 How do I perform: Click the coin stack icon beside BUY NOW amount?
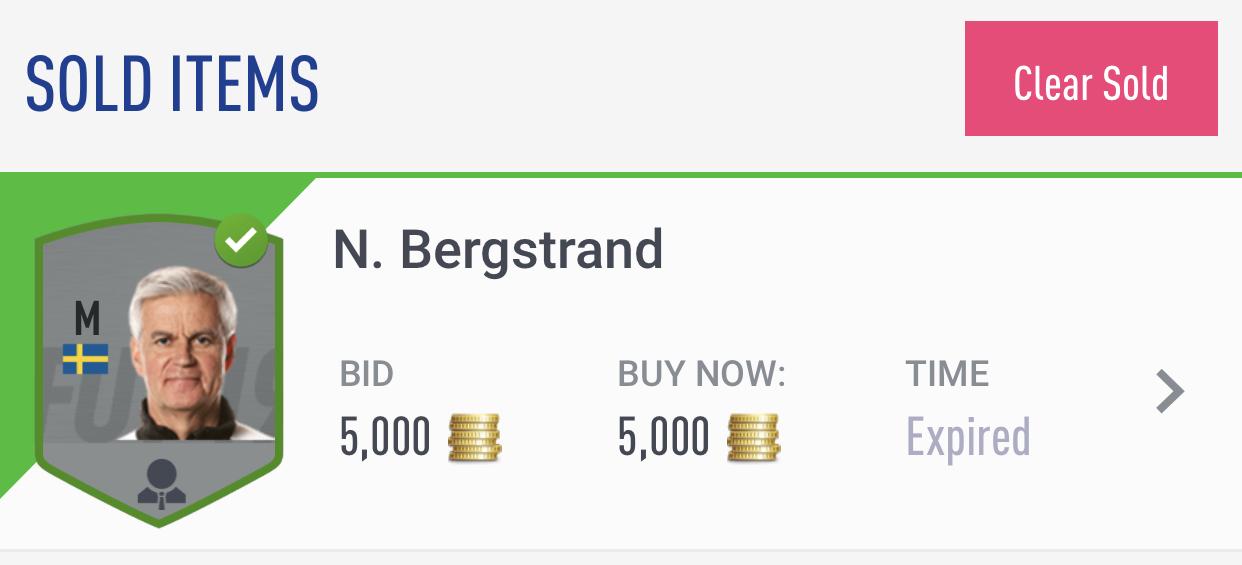pos(753,437)
